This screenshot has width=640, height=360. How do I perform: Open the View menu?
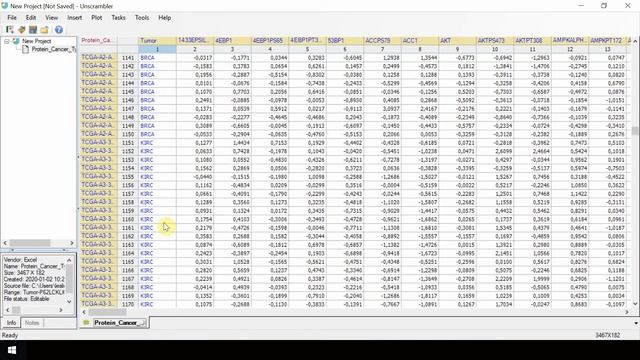click(51, 18)
